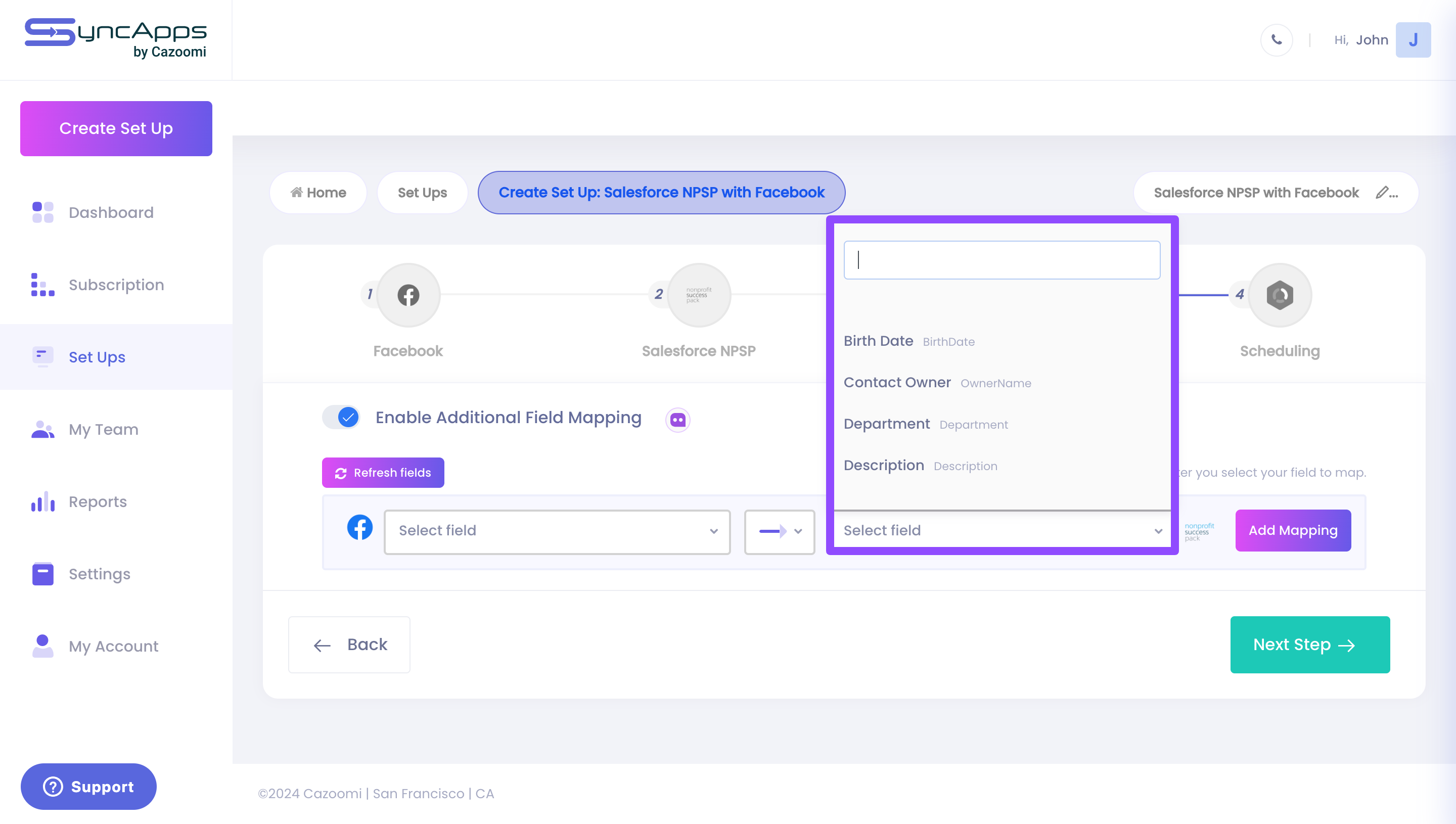This screenshot has width=1456, height=824.
Task: Click Refresh fields button
Action: click(x=383, y=473)
